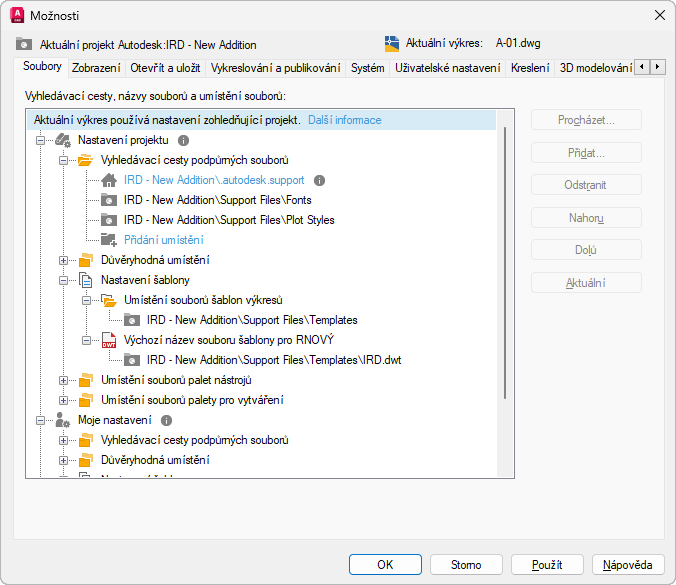Viewport: 676px width, 585px height.
Task: Switch to the Zobrazení tab
Action: click(96, 68)
